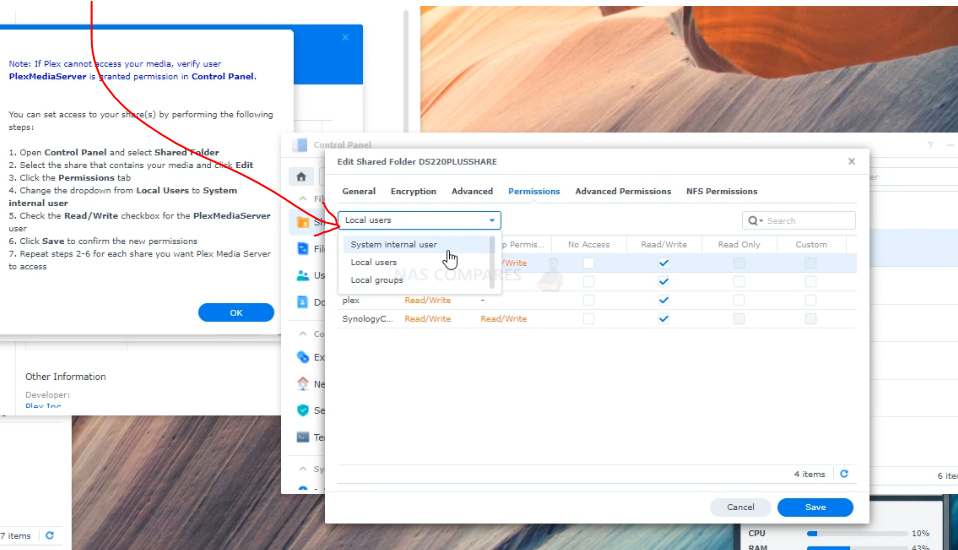Tick Read Only for the plex user
This screenshot has width=958, height=550.
739,300
